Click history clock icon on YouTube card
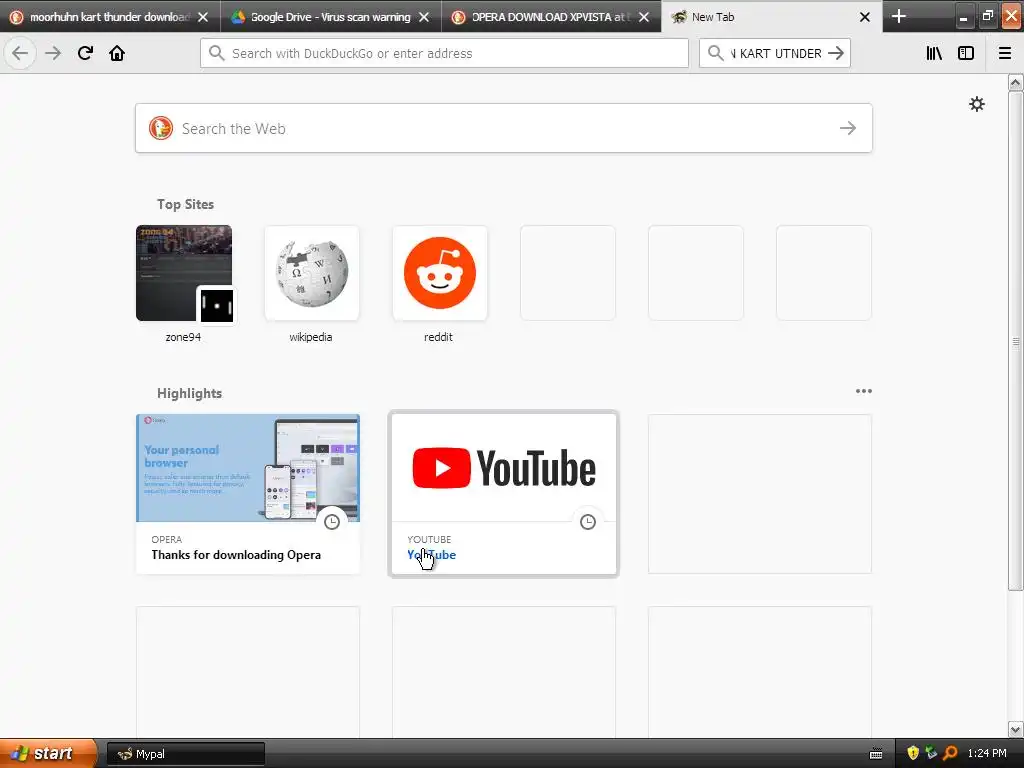Image resolution: width=1024 pixels, height=768 pixels. pos(588,522)
